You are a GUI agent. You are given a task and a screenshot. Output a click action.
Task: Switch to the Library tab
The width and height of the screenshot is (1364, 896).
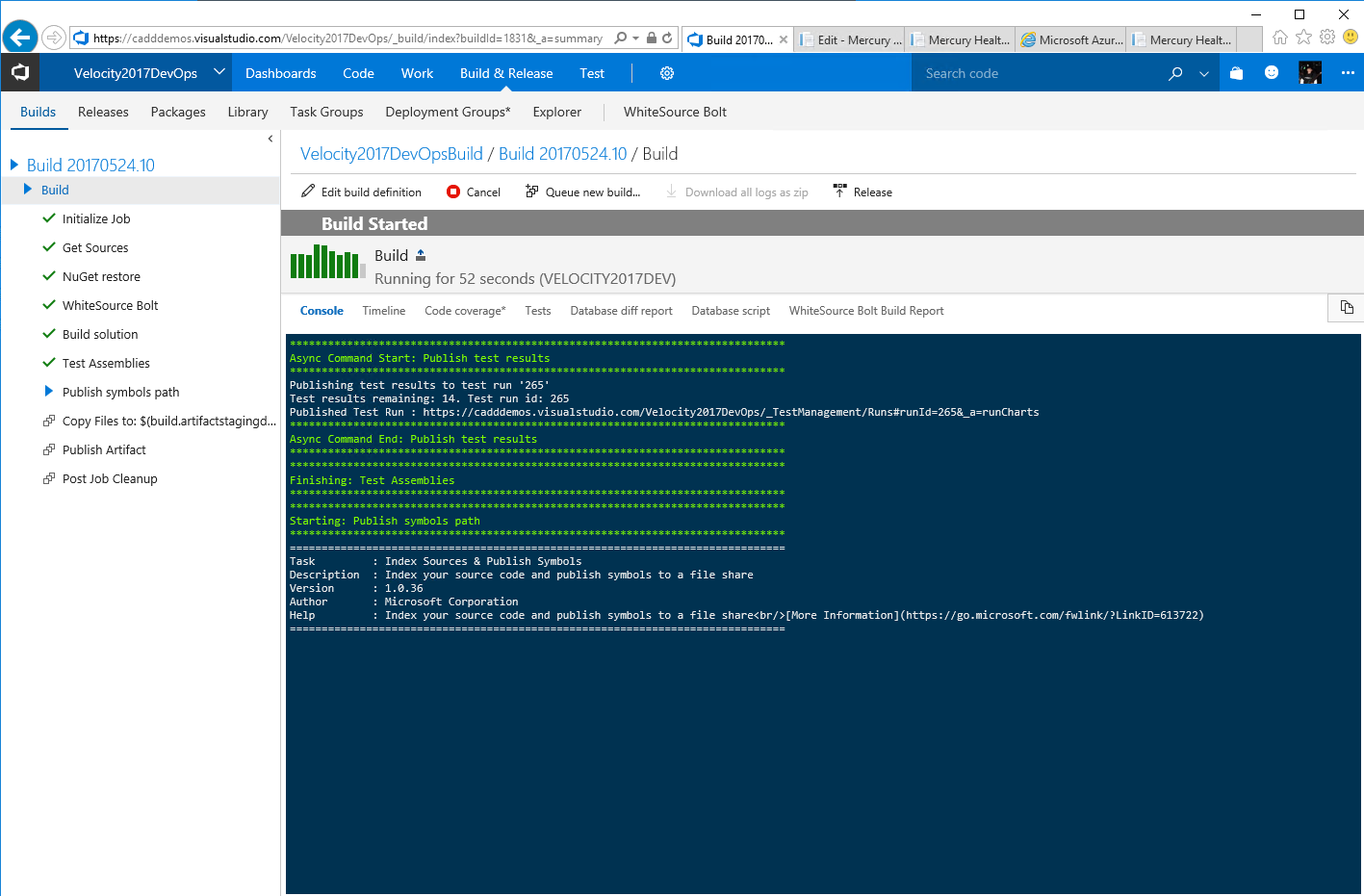247,112
